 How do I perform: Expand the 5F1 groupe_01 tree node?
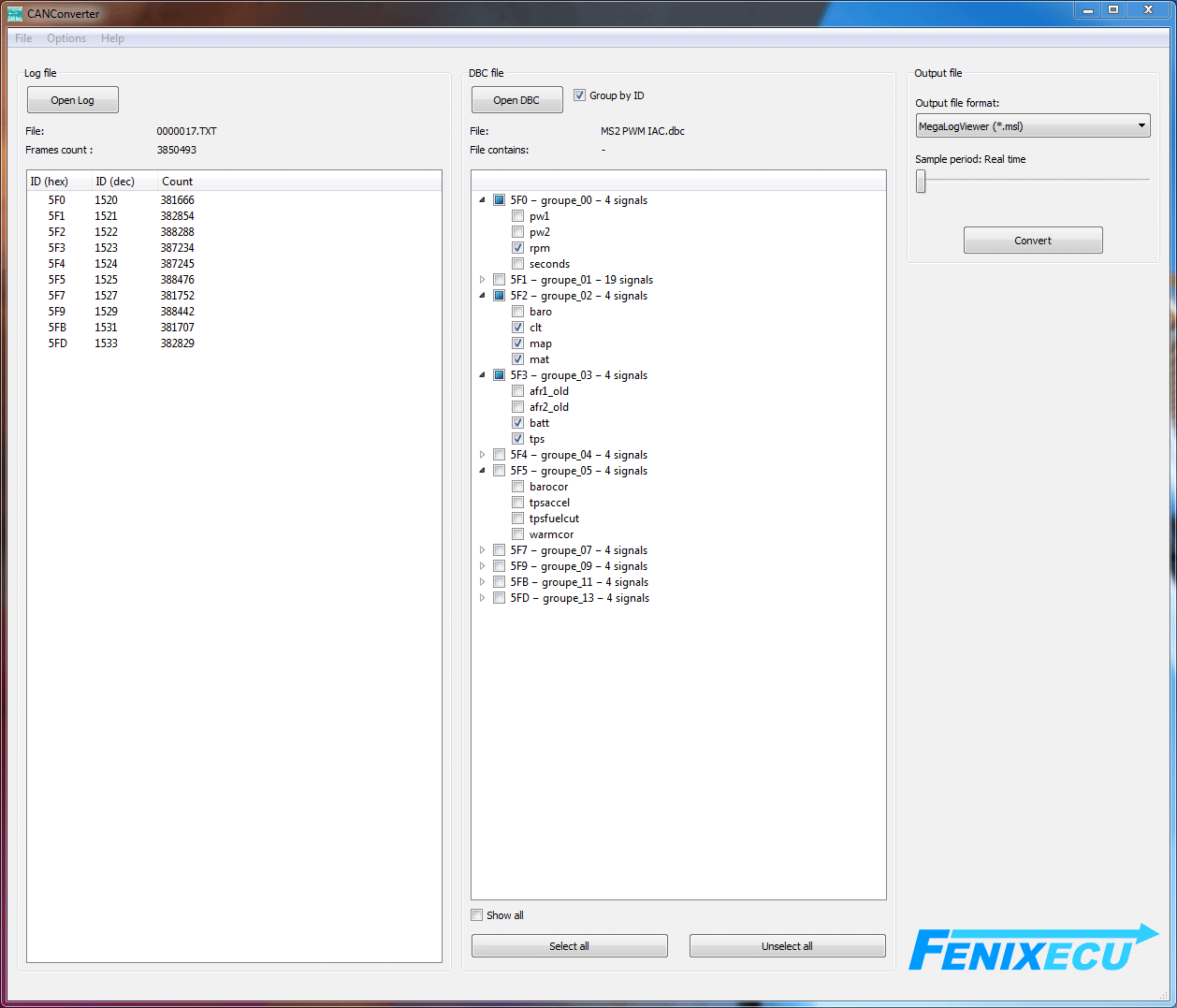coord(483,280)
